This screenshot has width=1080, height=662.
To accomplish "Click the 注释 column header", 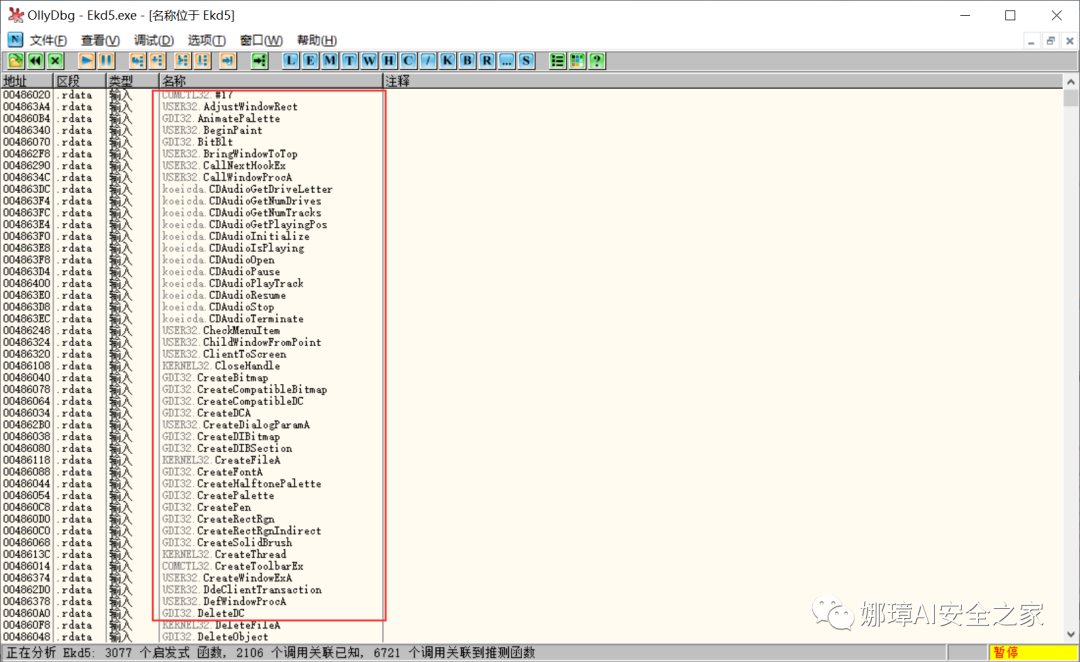I will tap(723, 81).
